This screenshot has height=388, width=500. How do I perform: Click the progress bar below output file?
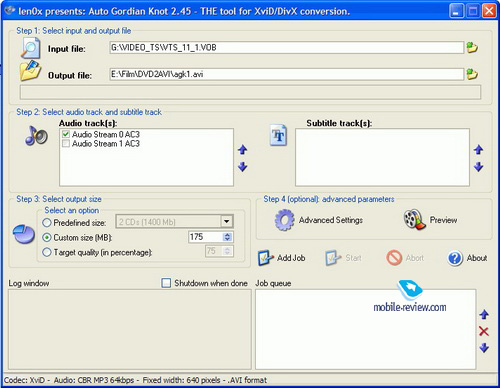(250, 92)
